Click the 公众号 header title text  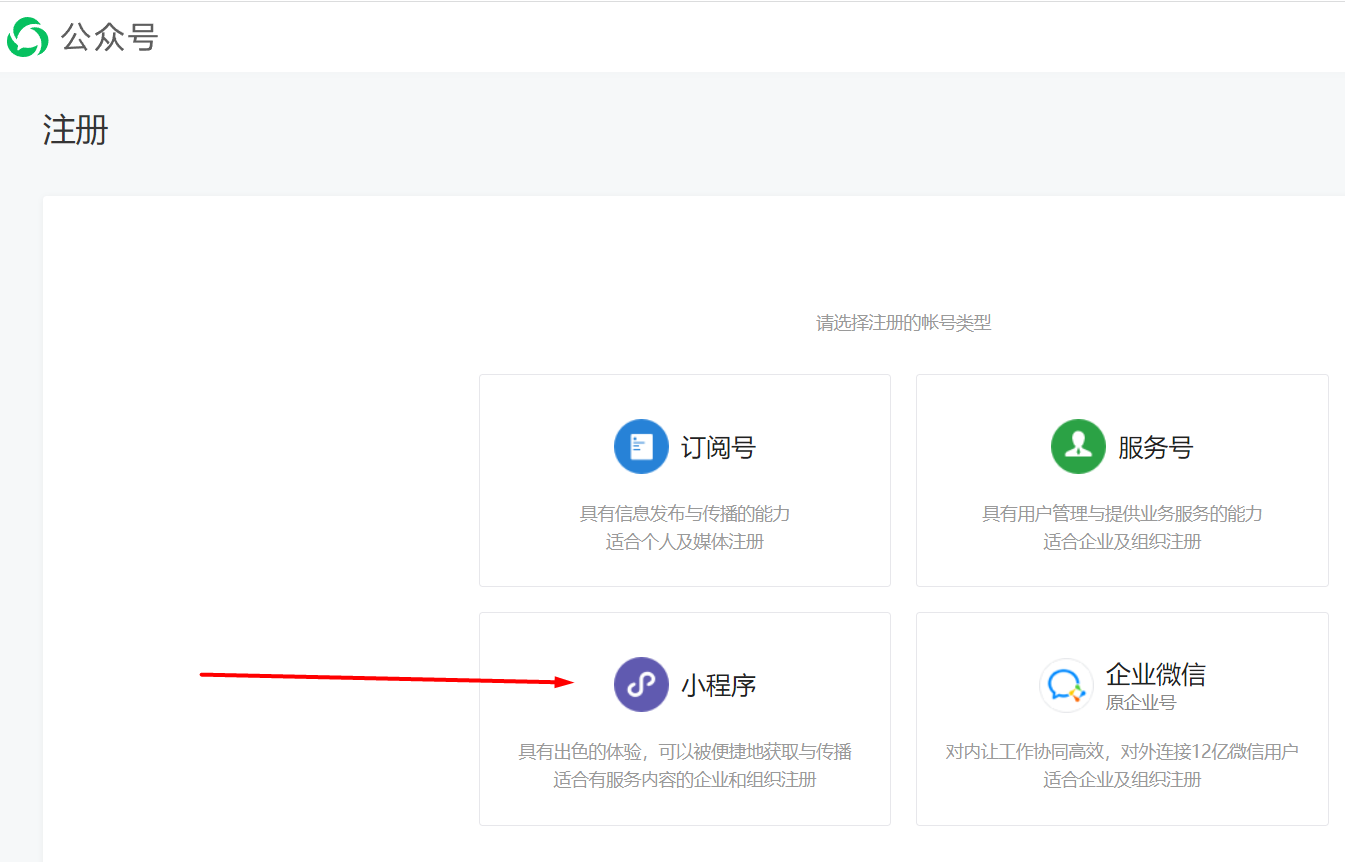tap(109, 37)
